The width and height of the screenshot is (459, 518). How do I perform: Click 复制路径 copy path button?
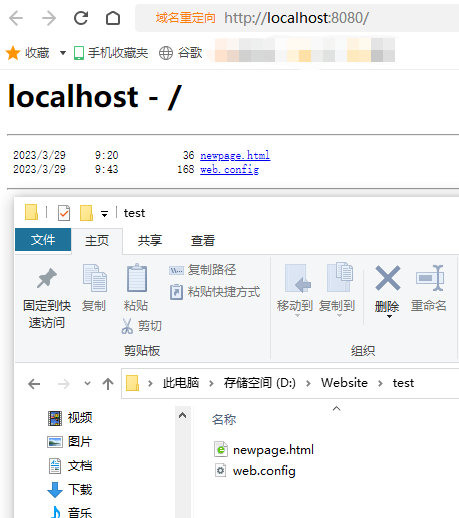[203, 270]
